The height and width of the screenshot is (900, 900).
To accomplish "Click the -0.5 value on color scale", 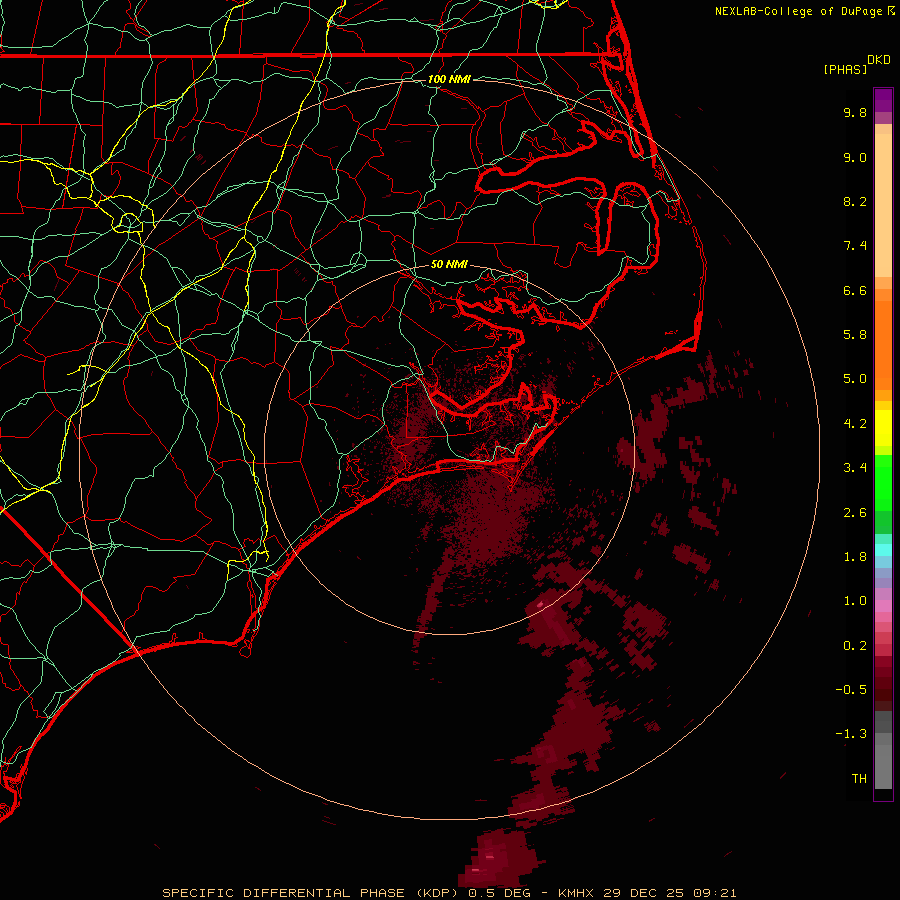I will click(851, 690).
